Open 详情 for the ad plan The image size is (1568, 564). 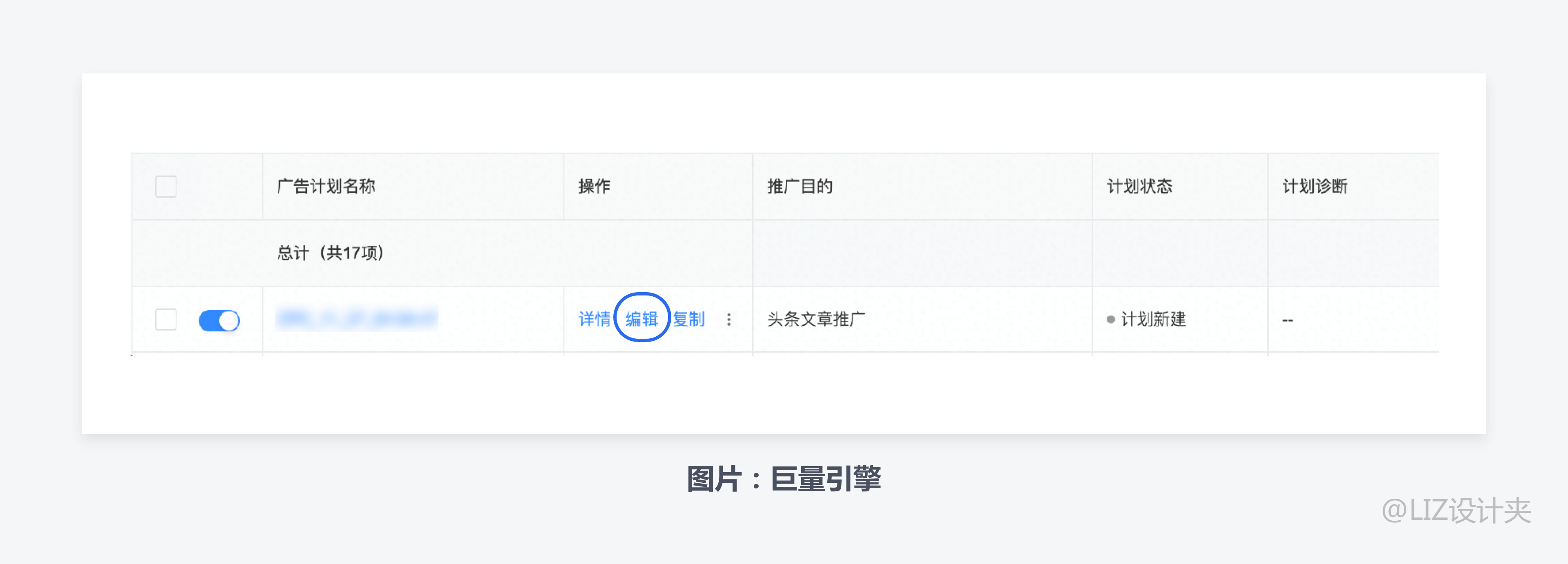coord(594,319)
